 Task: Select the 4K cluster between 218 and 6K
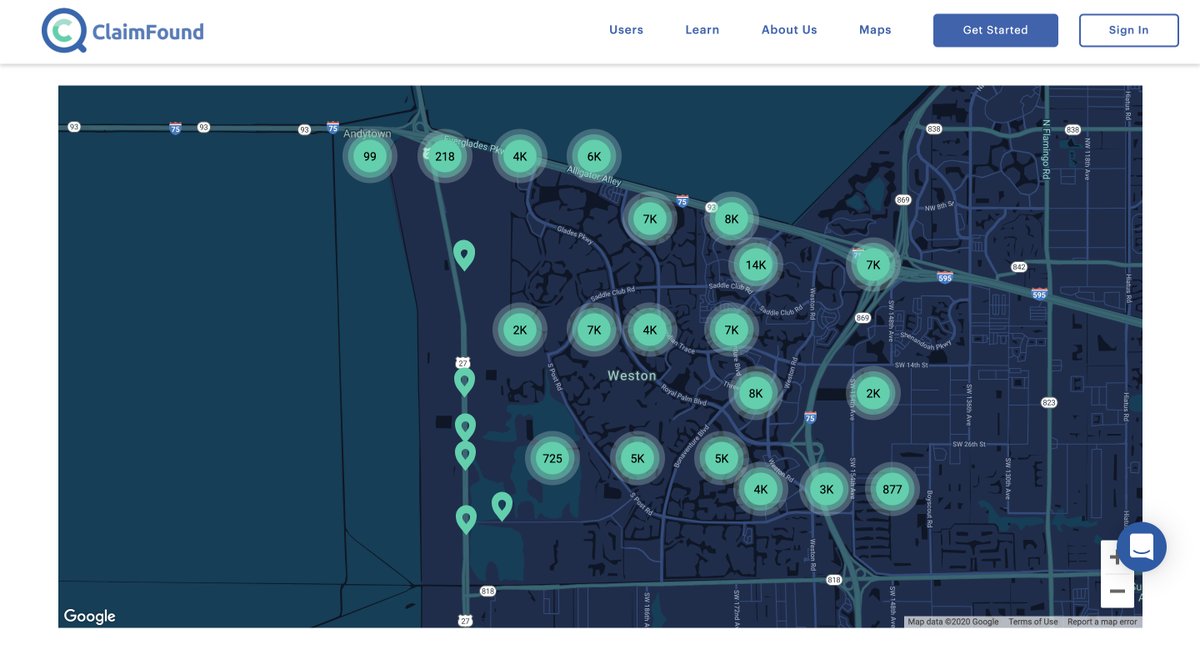click(x=520, y=156)
